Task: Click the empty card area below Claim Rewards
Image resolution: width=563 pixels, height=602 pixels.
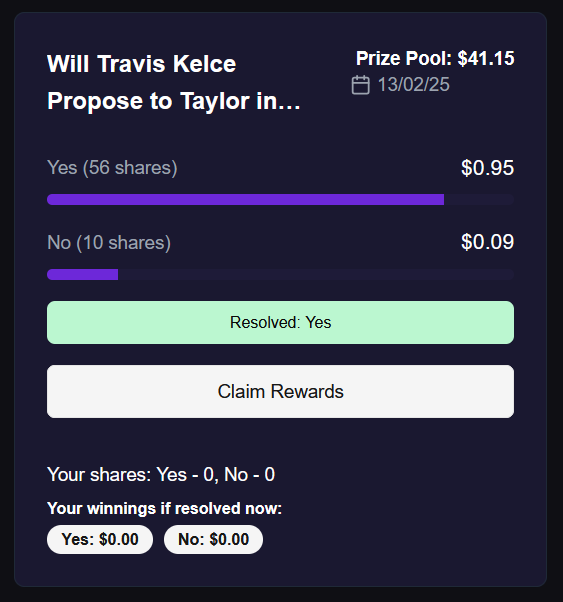Action: (280, 442)
